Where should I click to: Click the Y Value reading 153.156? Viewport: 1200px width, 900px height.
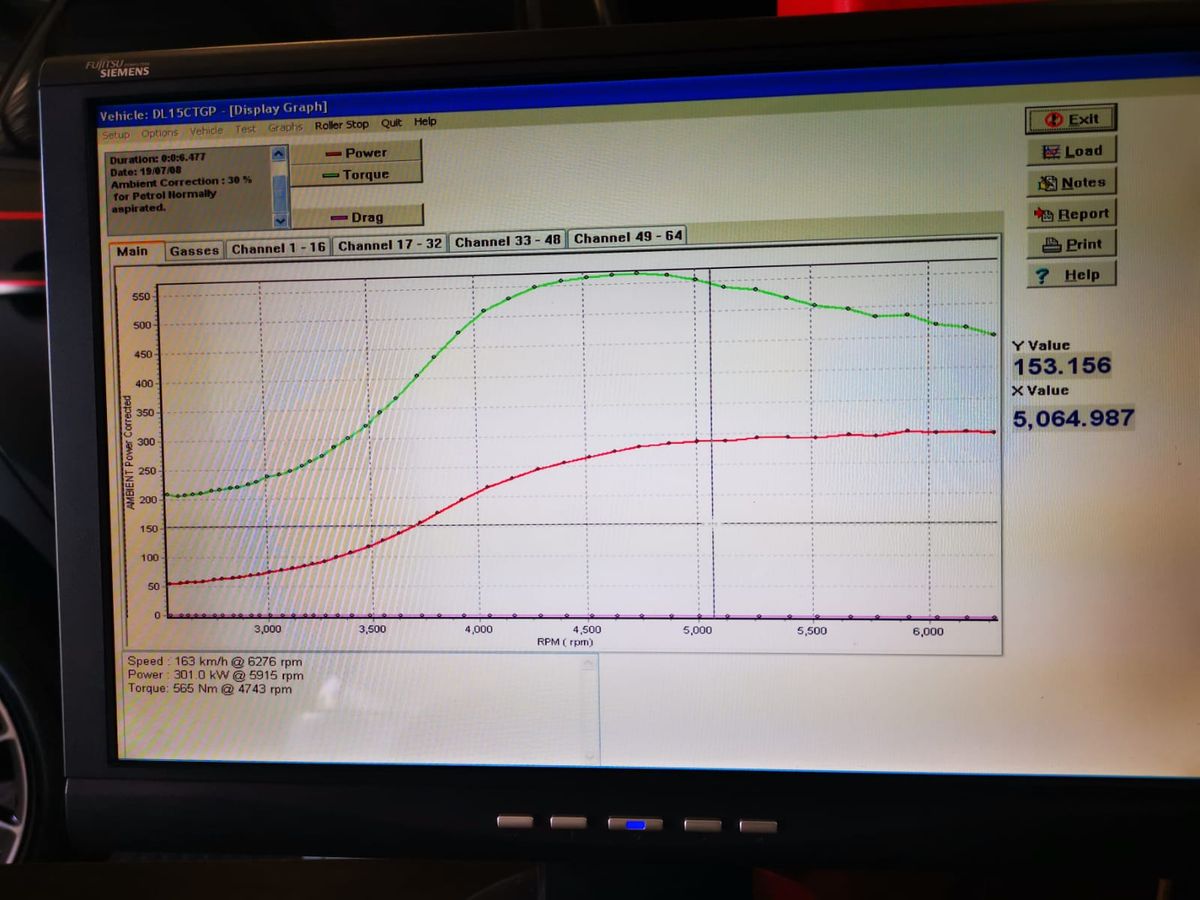pyautogui.click(x=1062, y=366)
